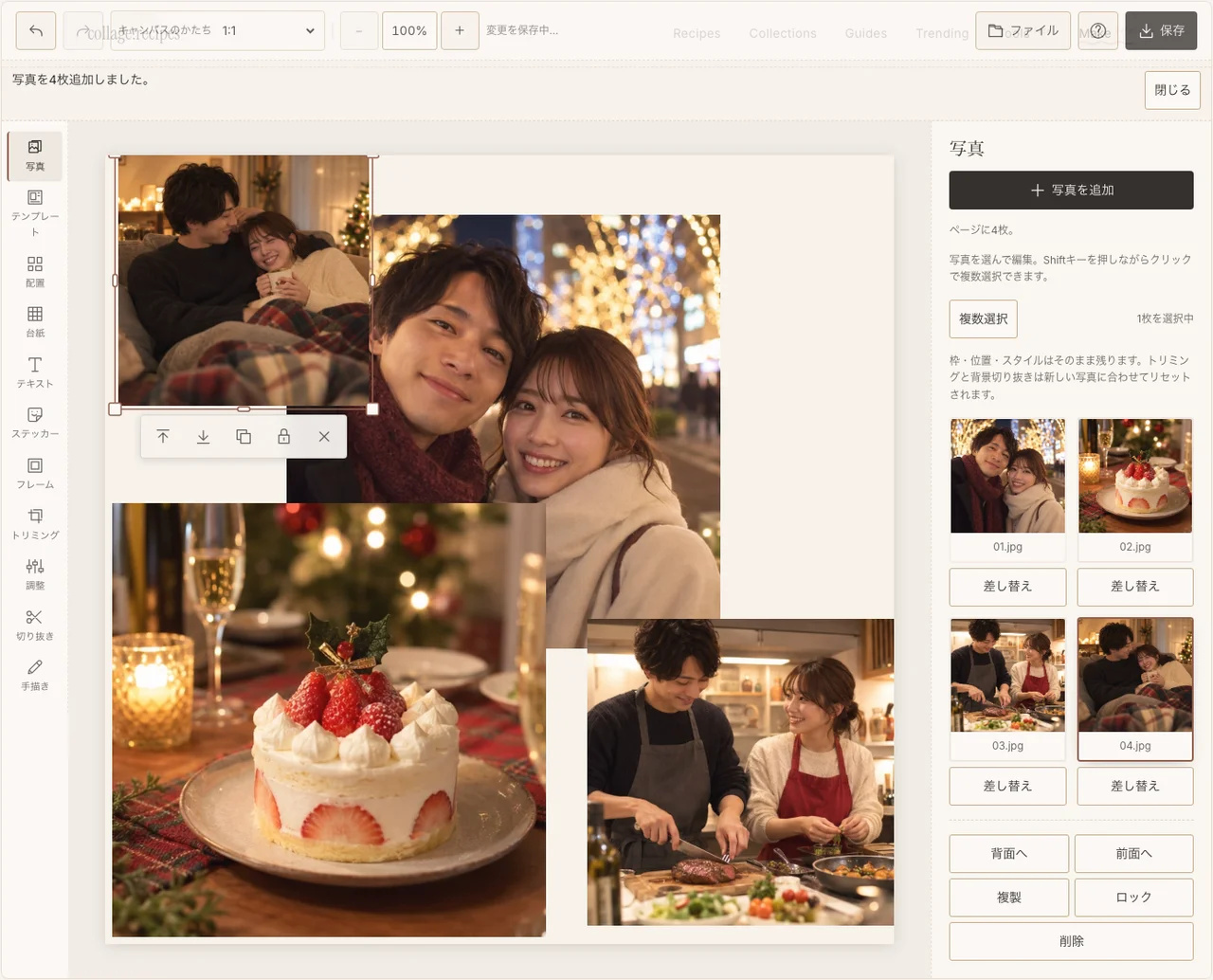The width and height of the screenshot is (1213, 980).
Task: Bring photo to front in floating toolbar
Action: coord(163,437)
